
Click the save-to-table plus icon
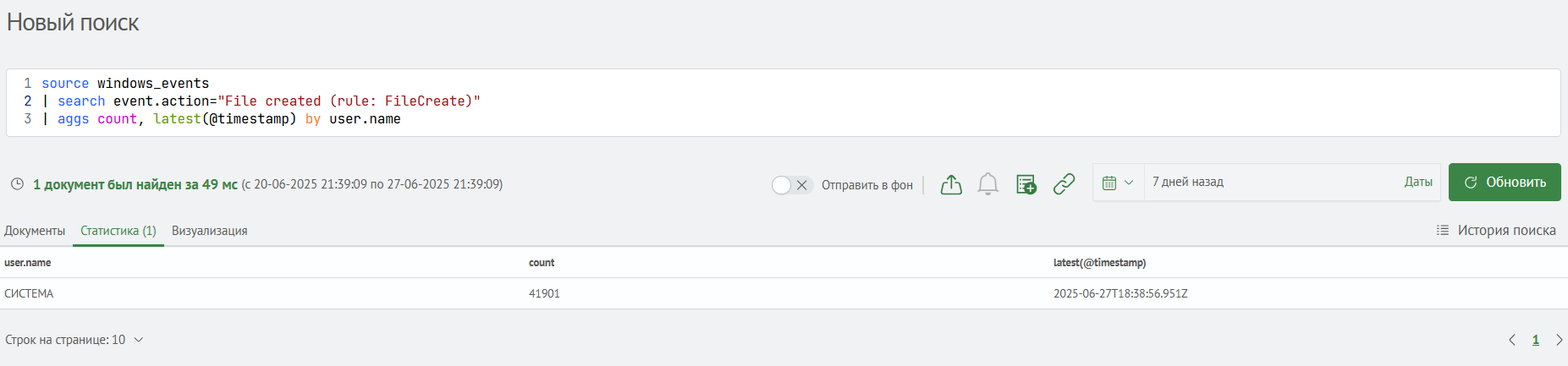(1026, 184)
